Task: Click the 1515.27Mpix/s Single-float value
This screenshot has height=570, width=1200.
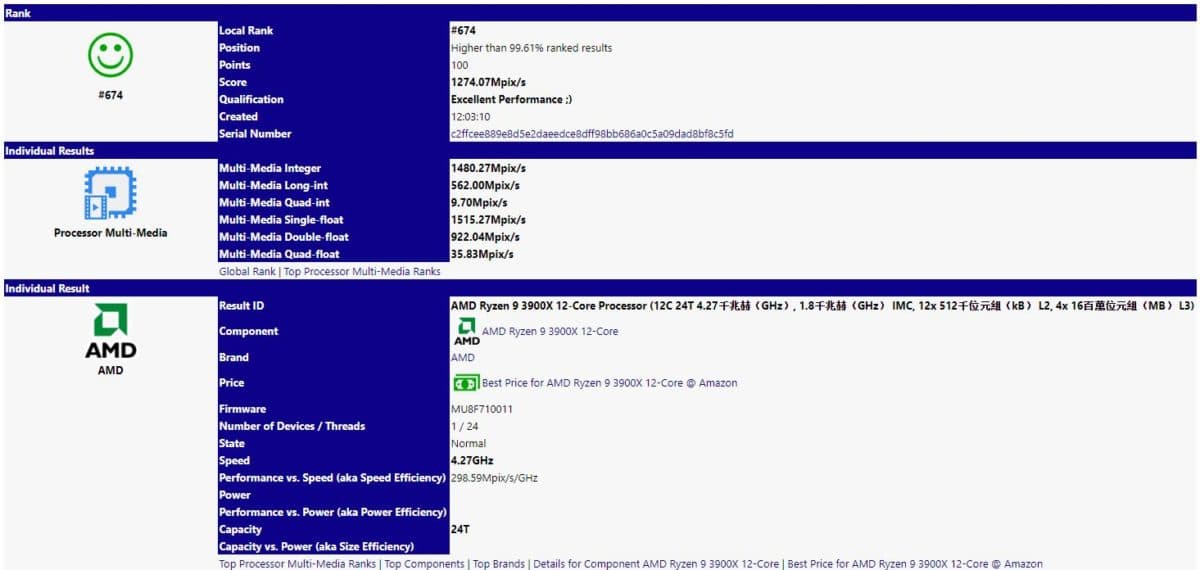Action: coord(490,220)
